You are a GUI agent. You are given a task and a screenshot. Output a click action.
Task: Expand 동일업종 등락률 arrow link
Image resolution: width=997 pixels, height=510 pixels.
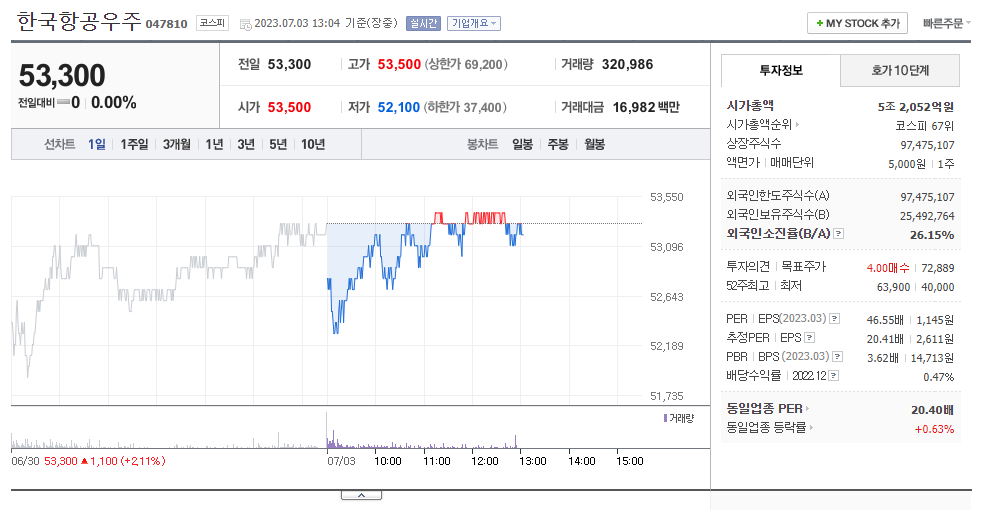click(x=811, y=428)
